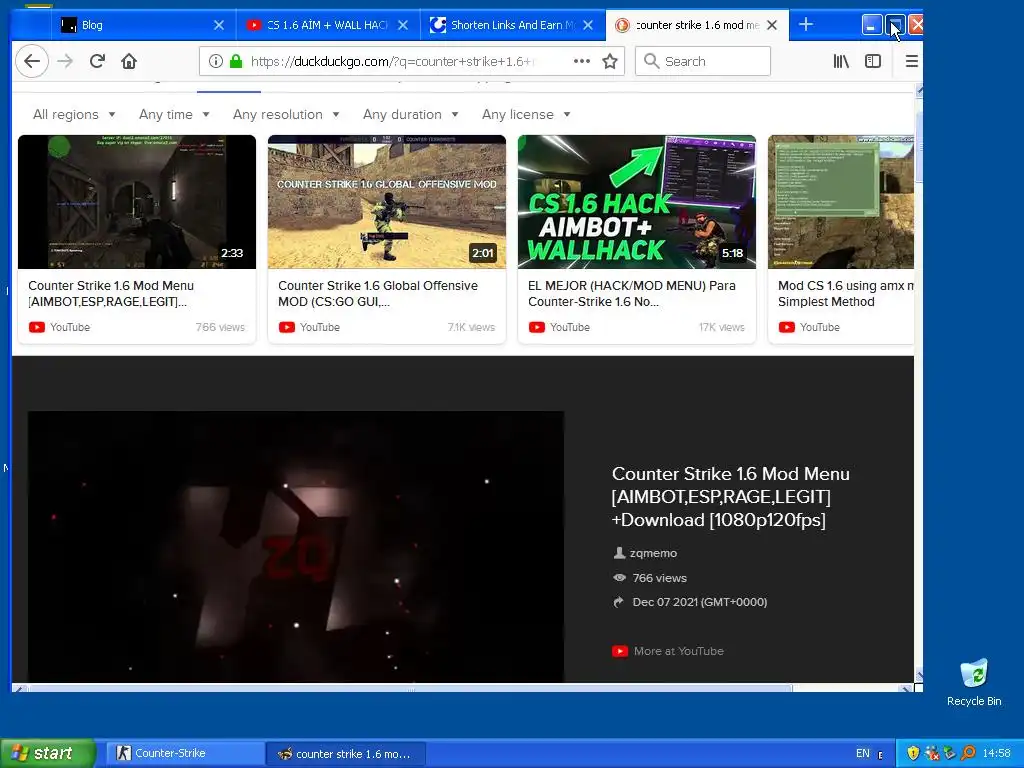The height and width of the screenshot is (768, 1024).
Task: Click the security shield tray icon
Action: (x=913, y=754)
